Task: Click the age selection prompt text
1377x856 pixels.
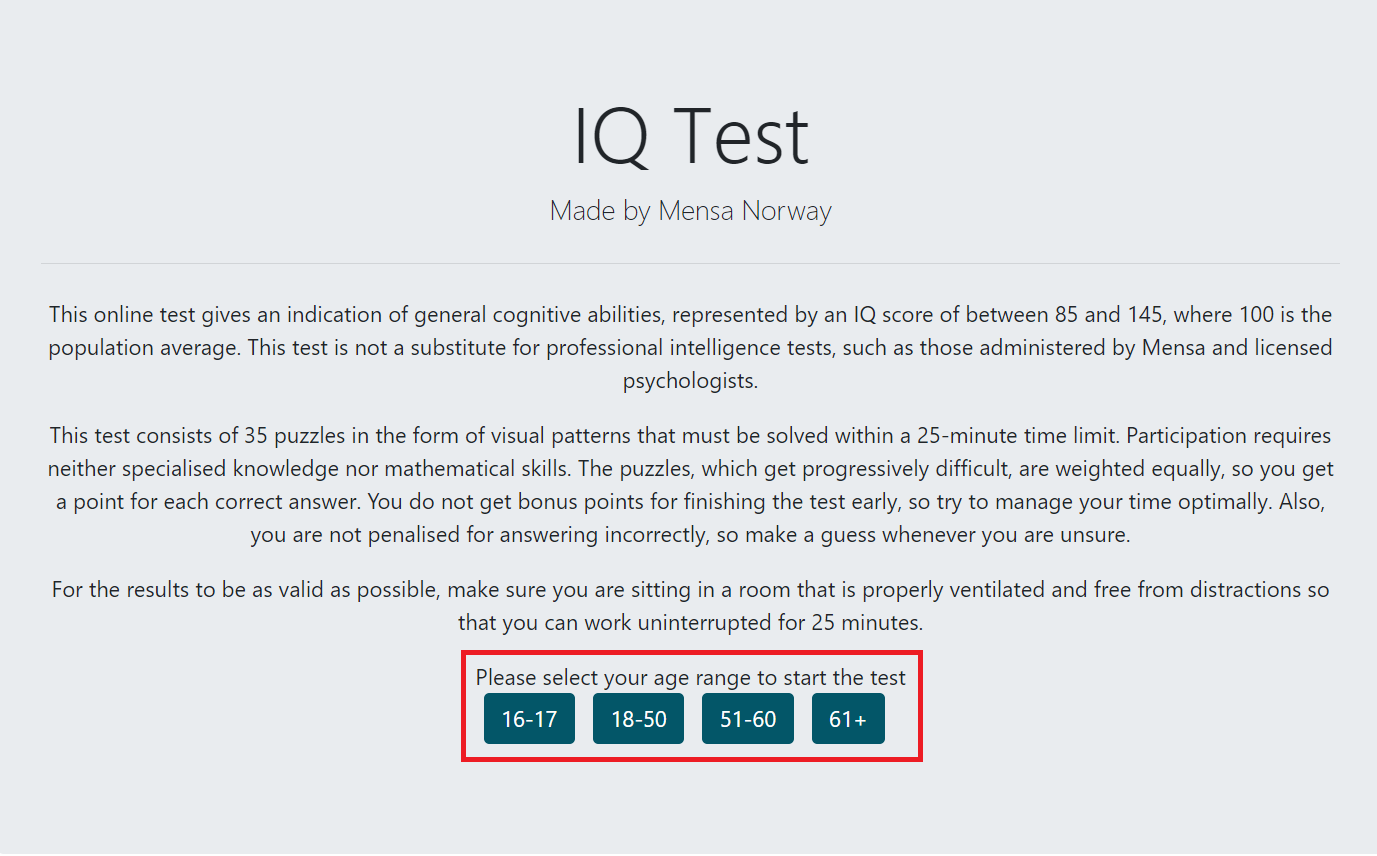Action: tap(690, 677)
